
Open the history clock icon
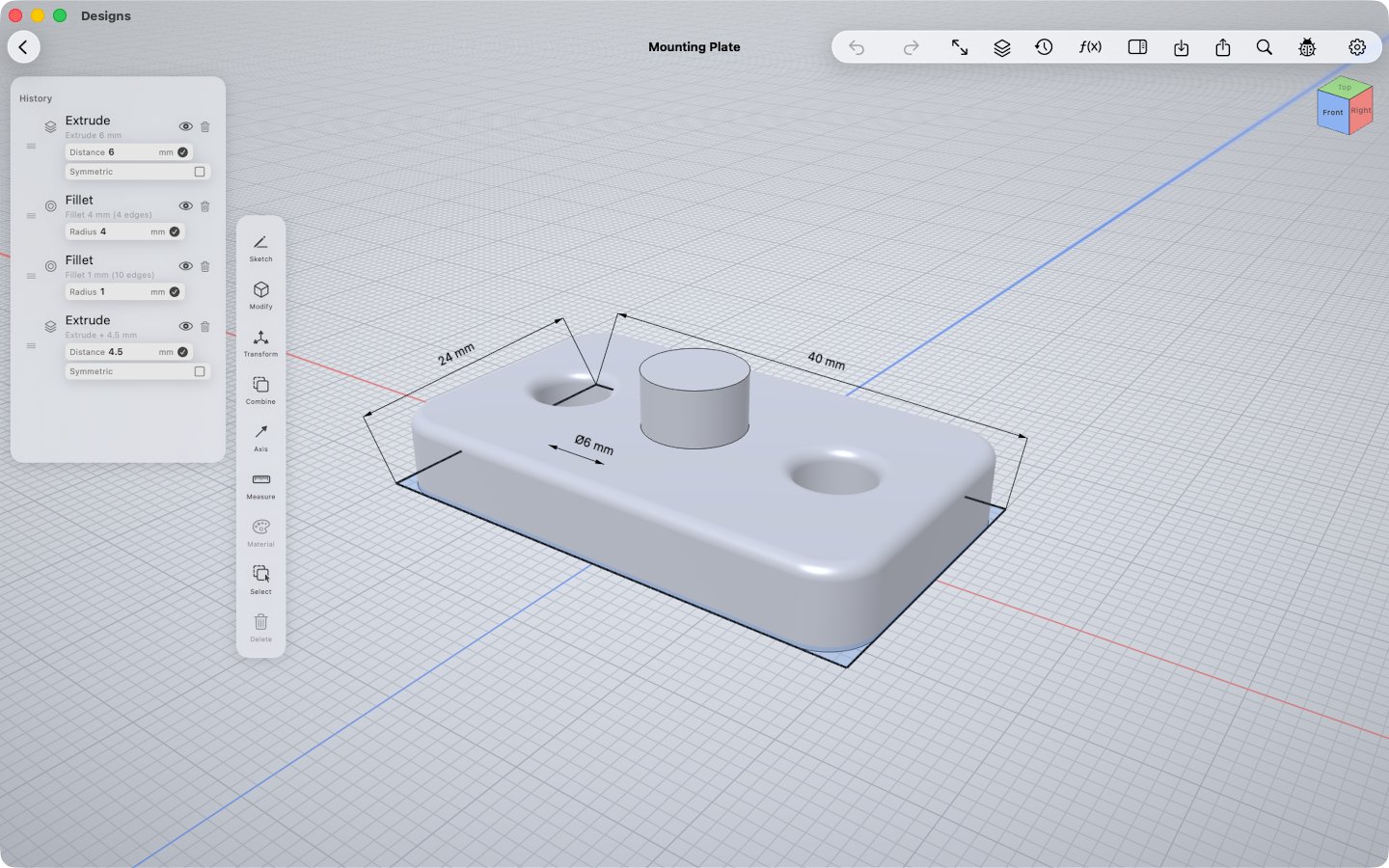[1044, 47]
